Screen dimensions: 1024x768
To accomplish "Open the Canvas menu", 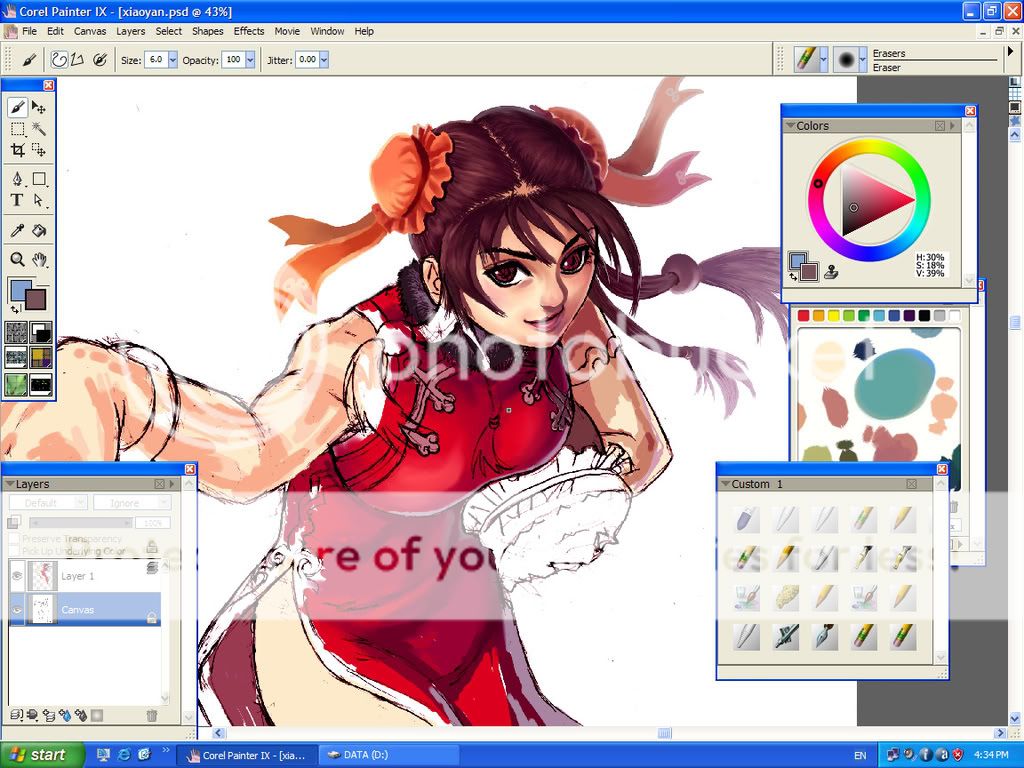I will [x=89, y=31].
